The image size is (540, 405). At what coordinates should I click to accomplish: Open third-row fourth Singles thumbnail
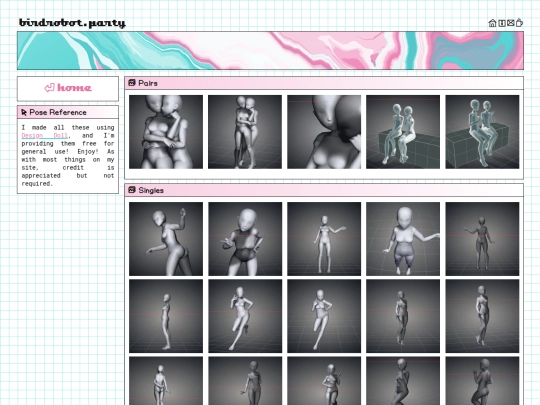coord(403,381)
